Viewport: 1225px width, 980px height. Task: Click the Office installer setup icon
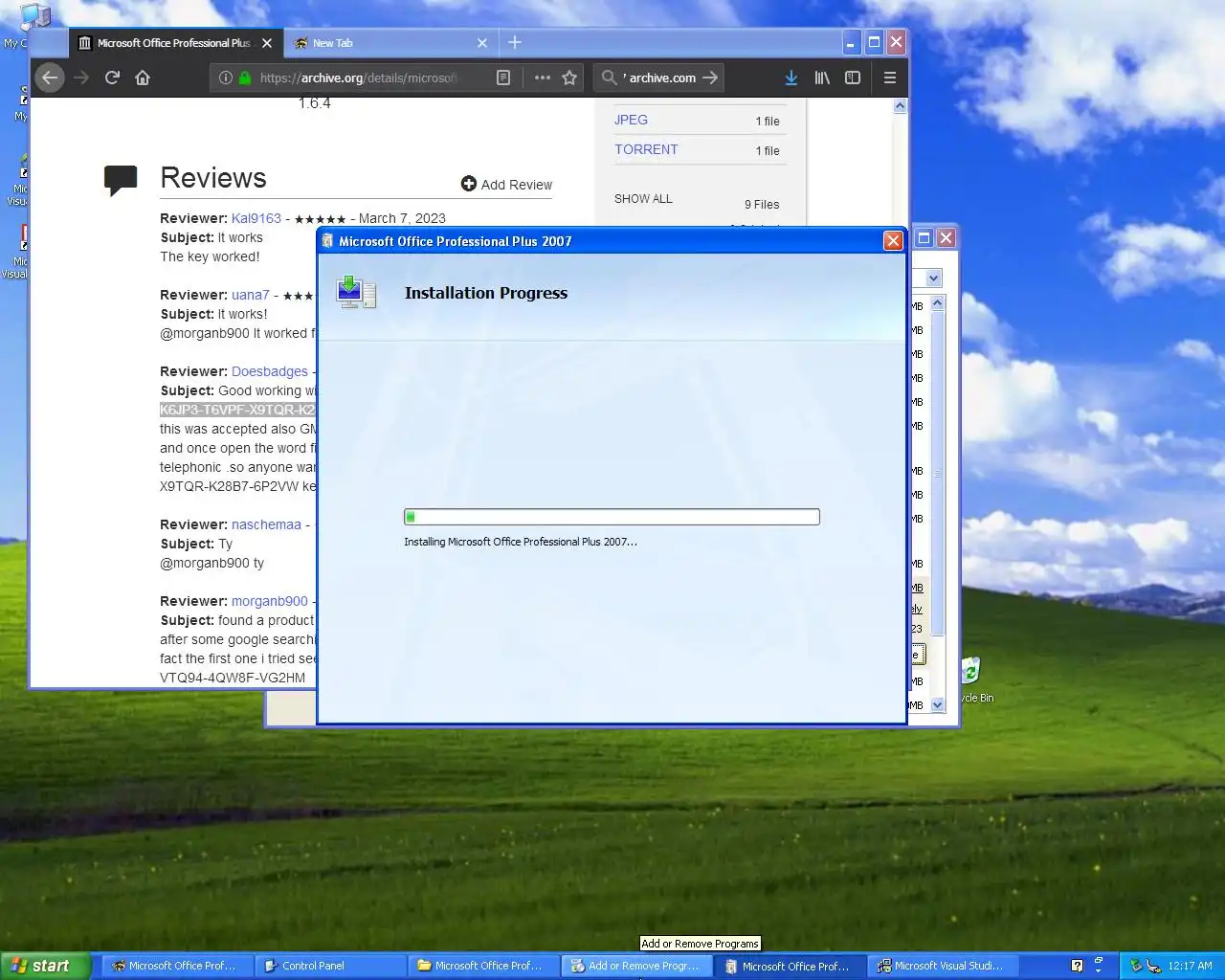(356, 292)
